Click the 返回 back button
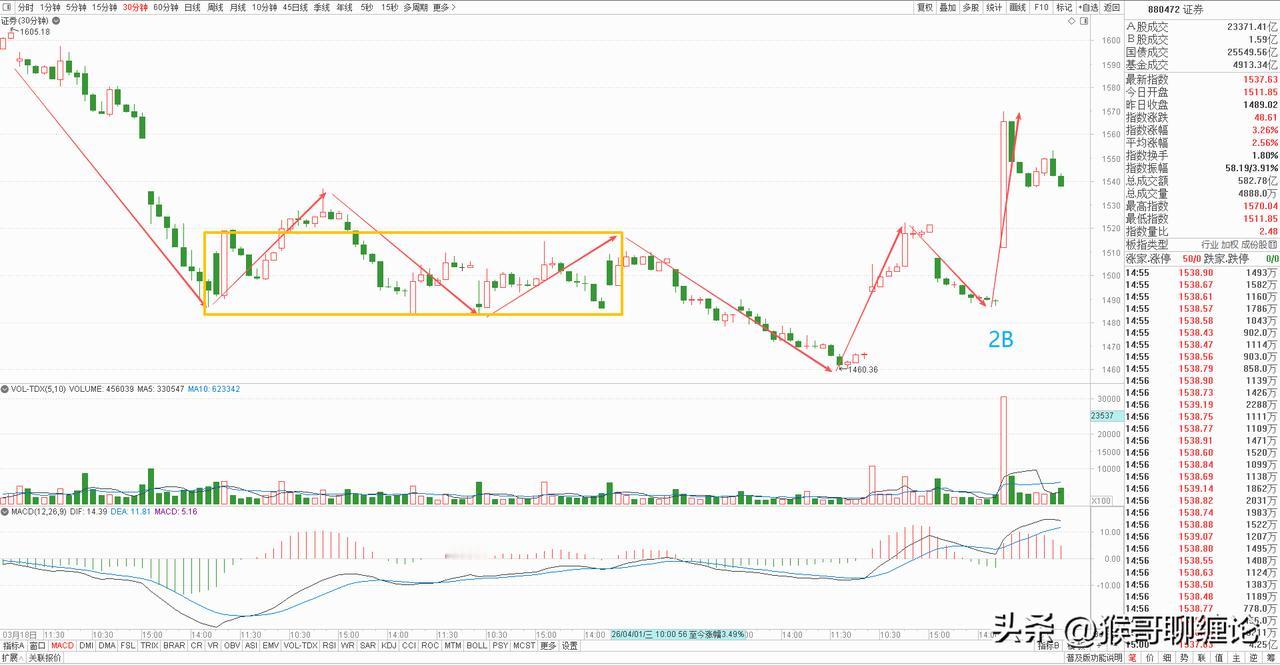Viewport: 1280px width, 665px height. 1112,7
